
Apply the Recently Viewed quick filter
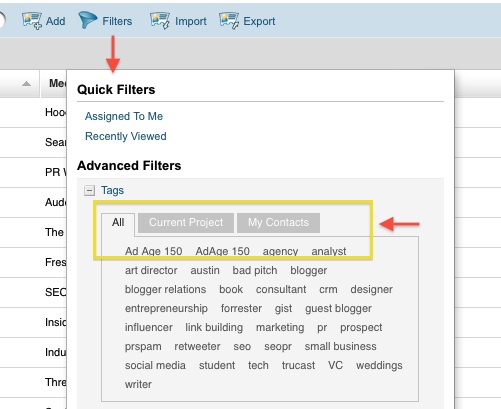[x=126, y=136]
